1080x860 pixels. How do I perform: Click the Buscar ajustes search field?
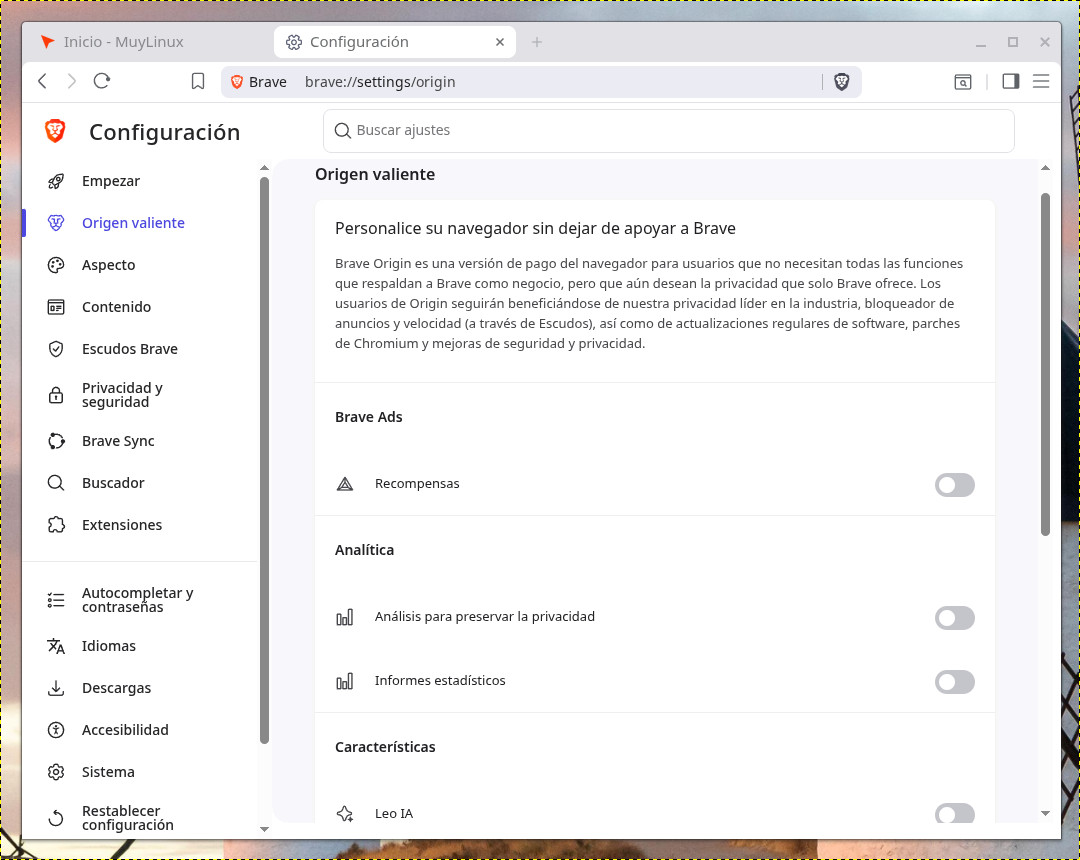click(x=669, y=131)
